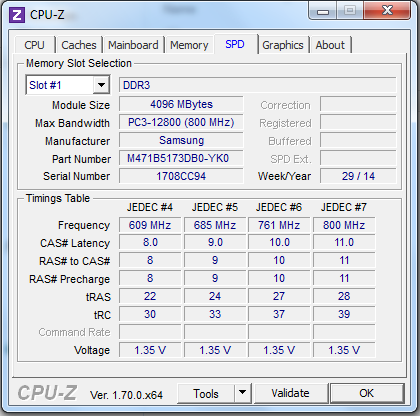The height and width of the screenshot is (416, 420).
Task: Click the Serial Number field 1708CC94
Action: point(181,176)
